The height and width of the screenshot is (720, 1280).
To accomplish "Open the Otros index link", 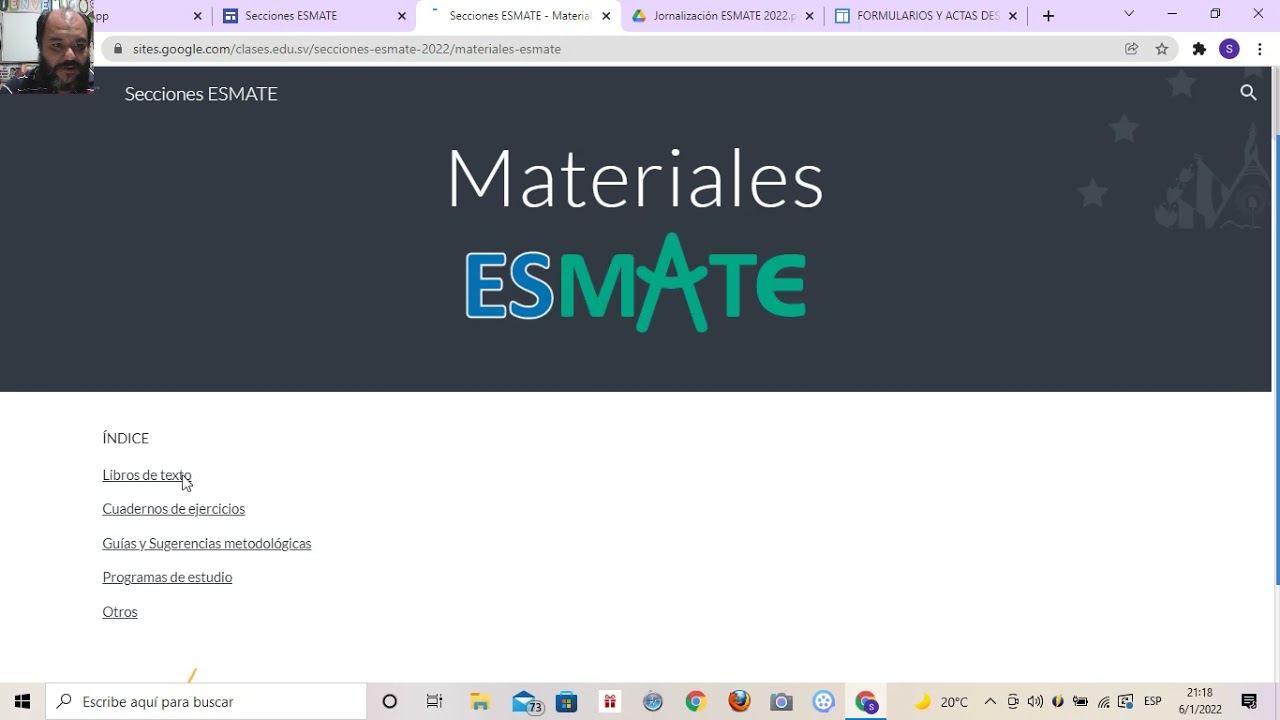I will (x=120, y=612).
